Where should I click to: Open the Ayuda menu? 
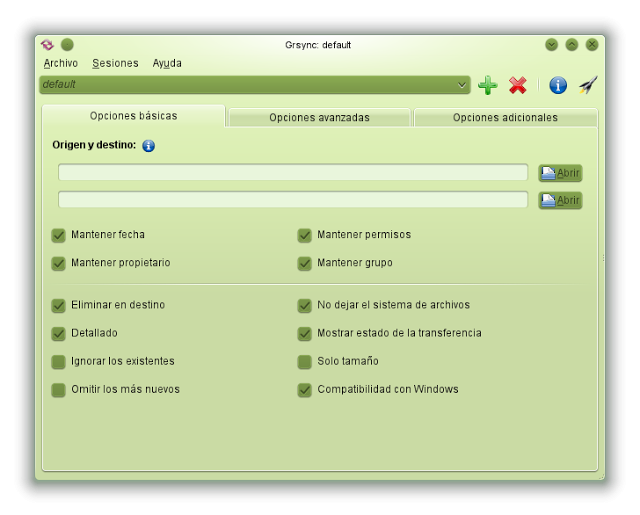point(167,63)
